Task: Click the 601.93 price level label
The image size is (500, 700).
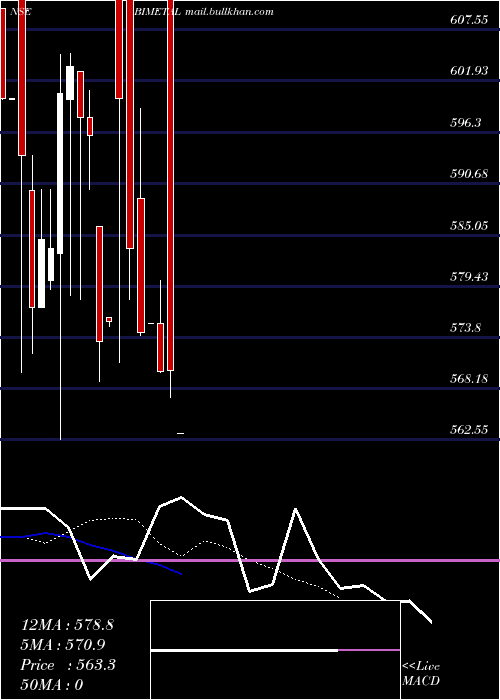Action: coord(469,71)
